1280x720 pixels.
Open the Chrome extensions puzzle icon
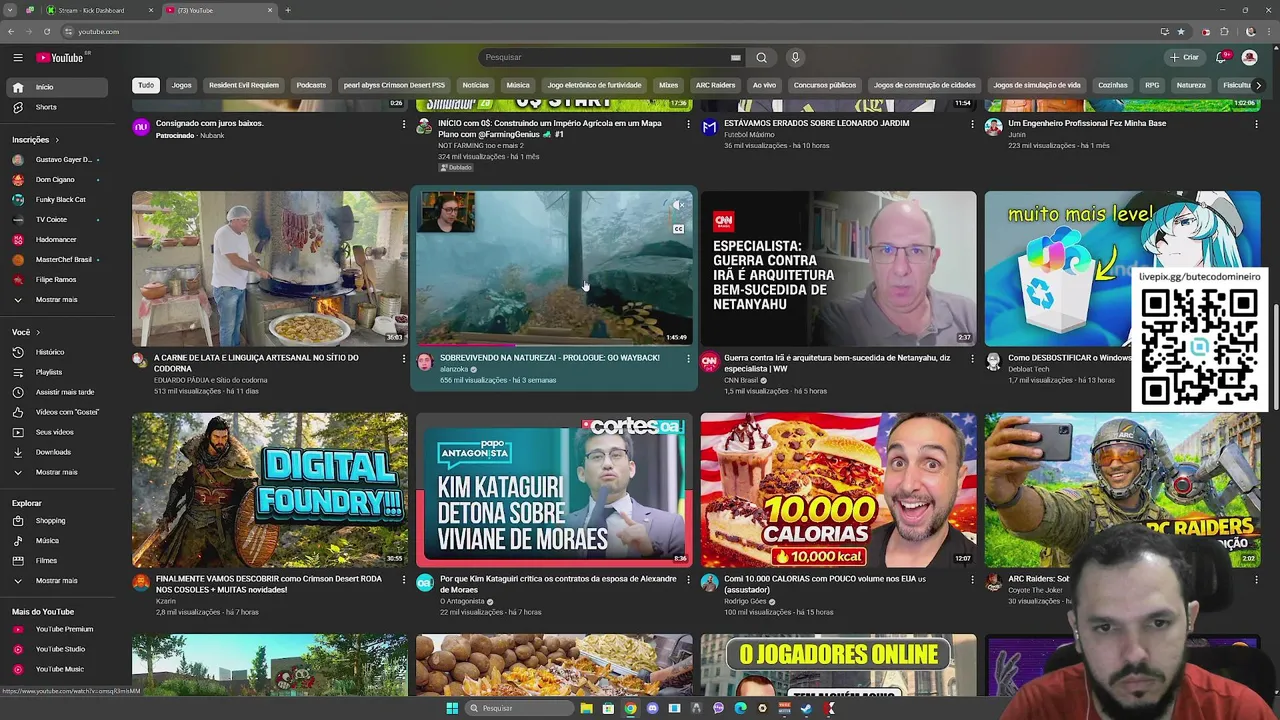1224,32
